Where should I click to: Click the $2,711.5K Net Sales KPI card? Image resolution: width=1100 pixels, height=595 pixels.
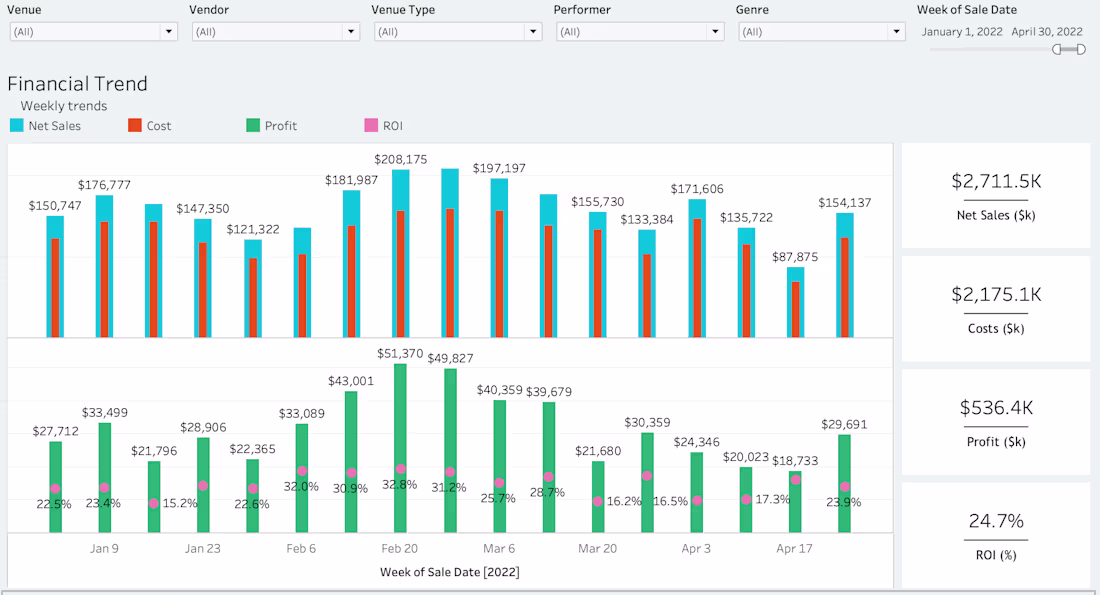(995, 196)
